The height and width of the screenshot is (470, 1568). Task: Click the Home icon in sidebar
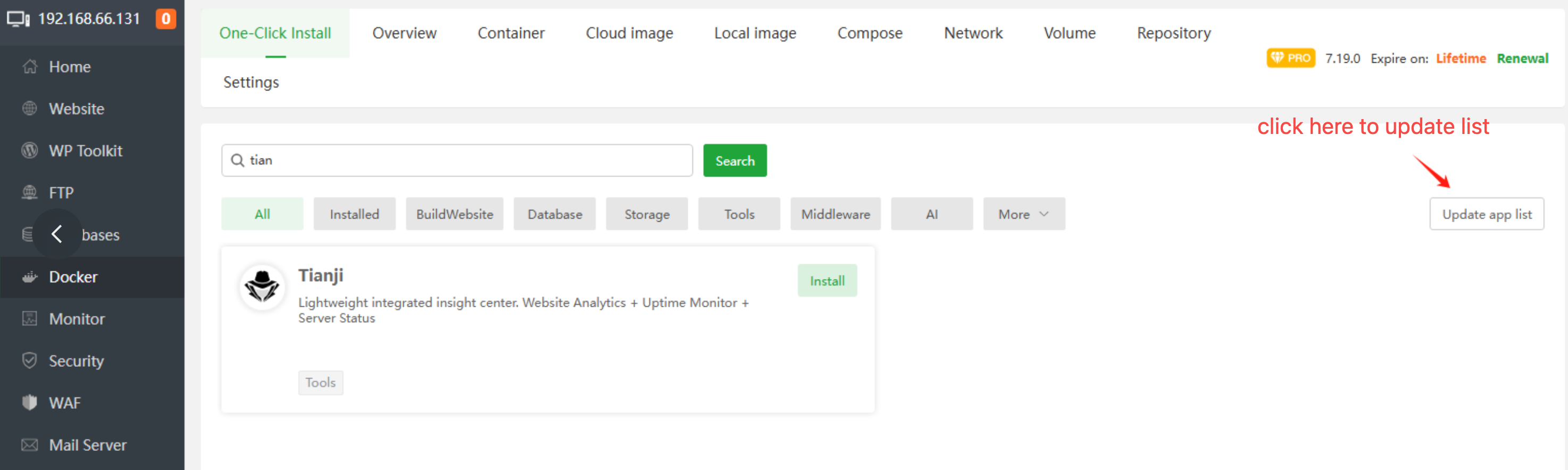29,67
